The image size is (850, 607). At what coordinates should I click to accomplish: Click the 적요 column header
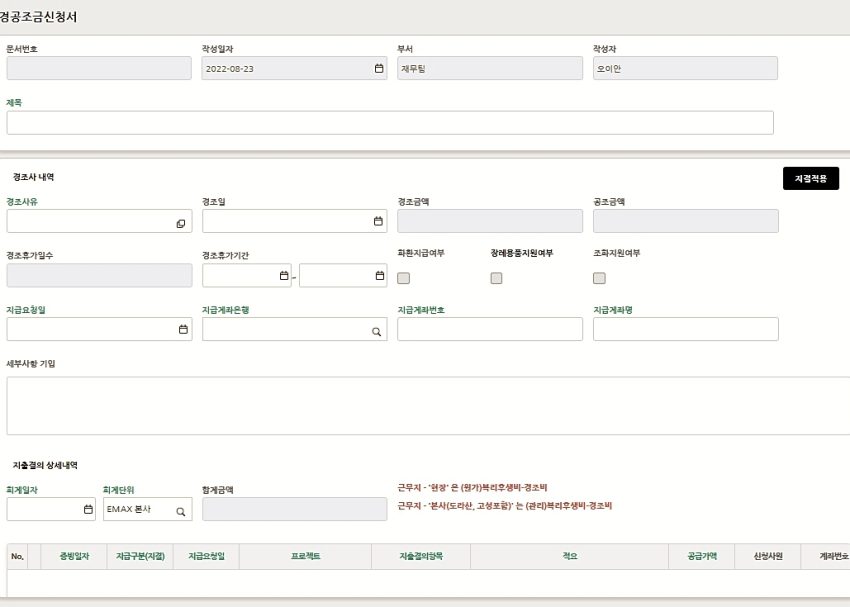[x=570, y=557]
